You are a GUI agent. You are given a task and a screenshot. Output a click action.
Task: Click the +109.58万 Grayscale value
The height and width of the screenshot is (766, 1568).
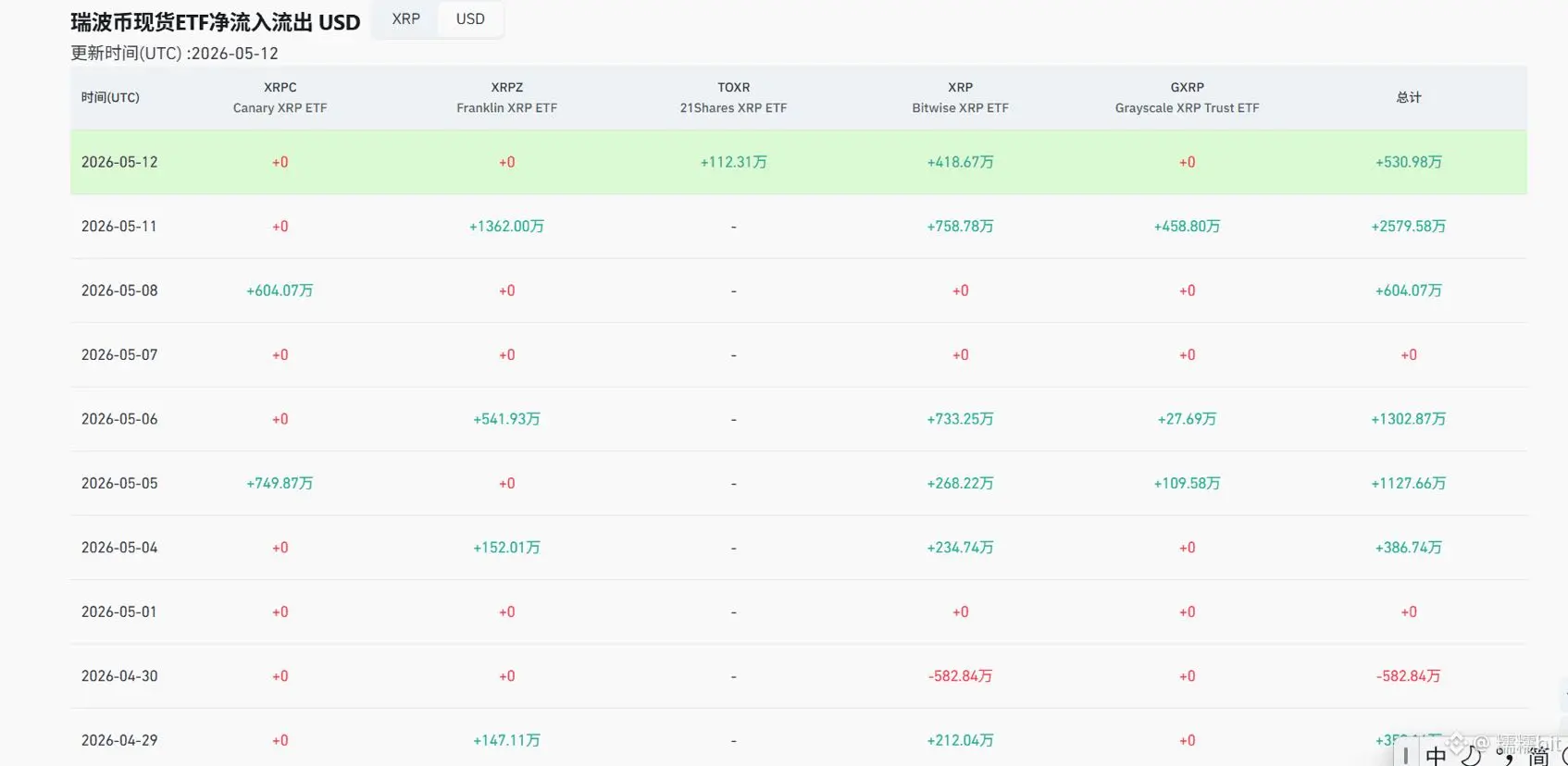[x=1187, y=483]
